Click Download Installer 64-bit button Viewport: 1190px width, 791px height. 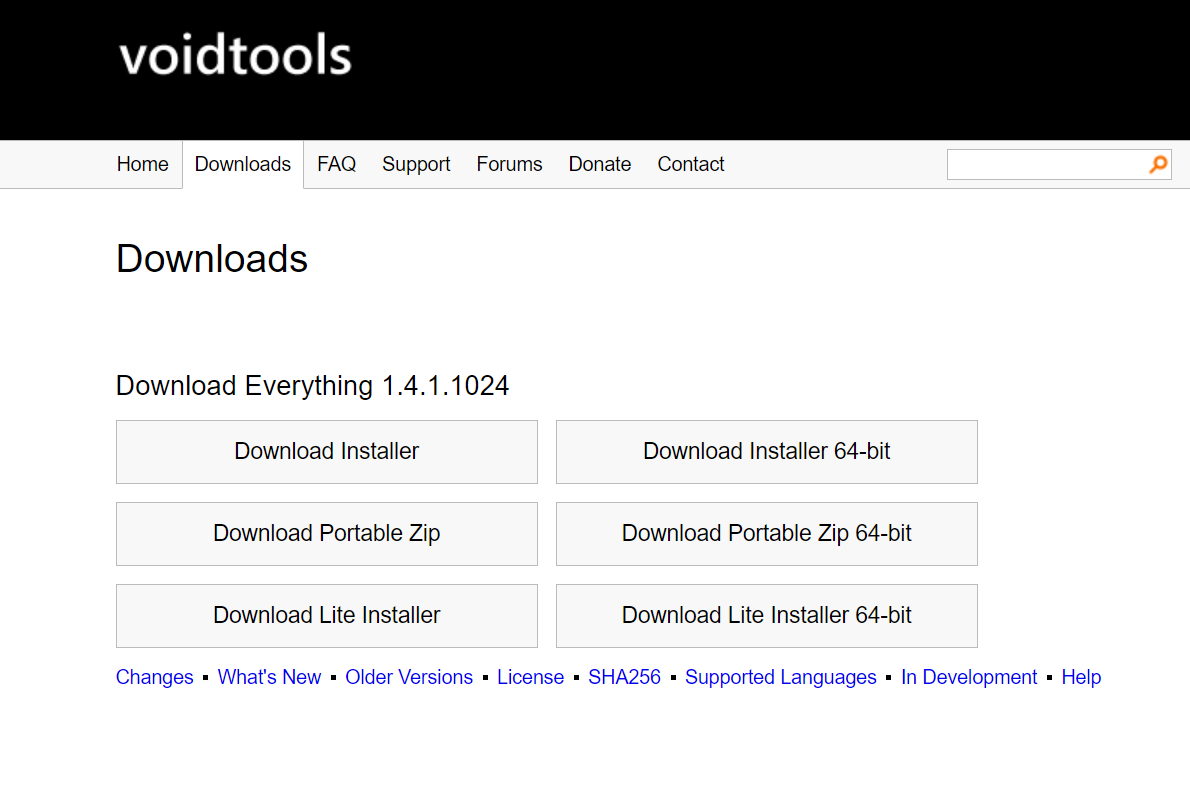pyautogui.click(x=767, y=452)
